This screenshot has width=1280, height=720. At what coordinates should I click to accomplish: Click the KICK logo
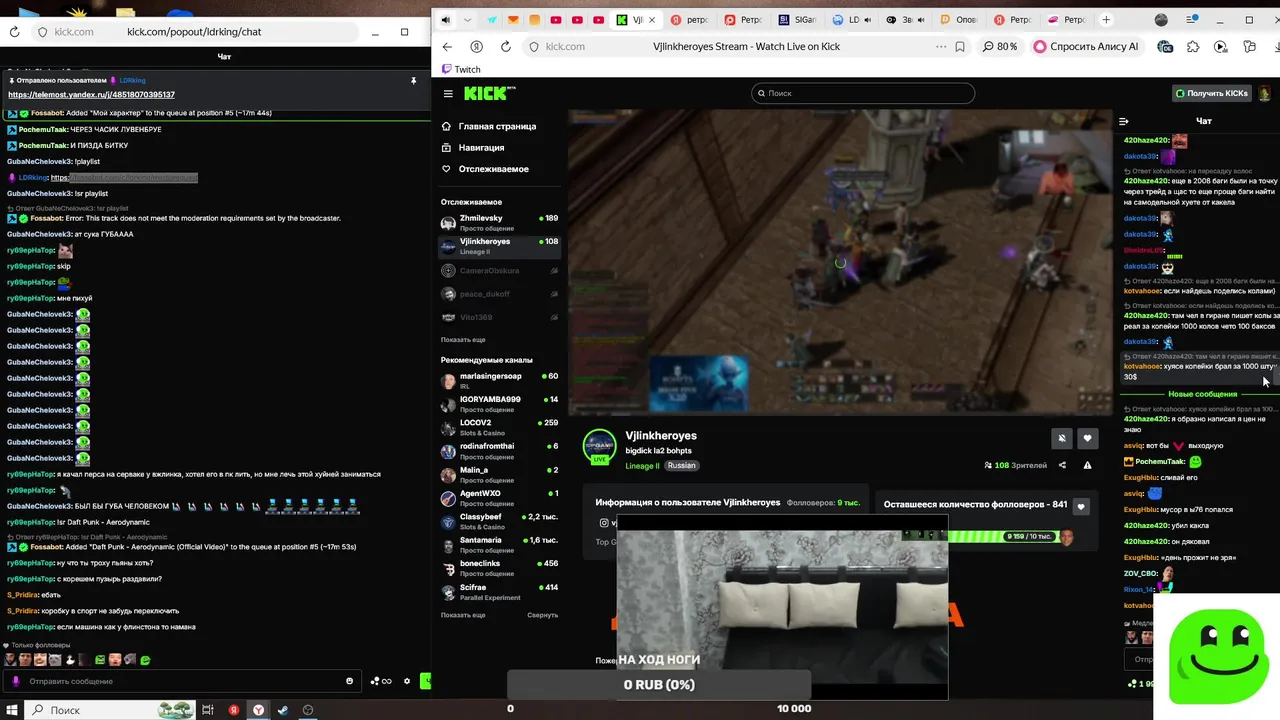click(490, 93)
